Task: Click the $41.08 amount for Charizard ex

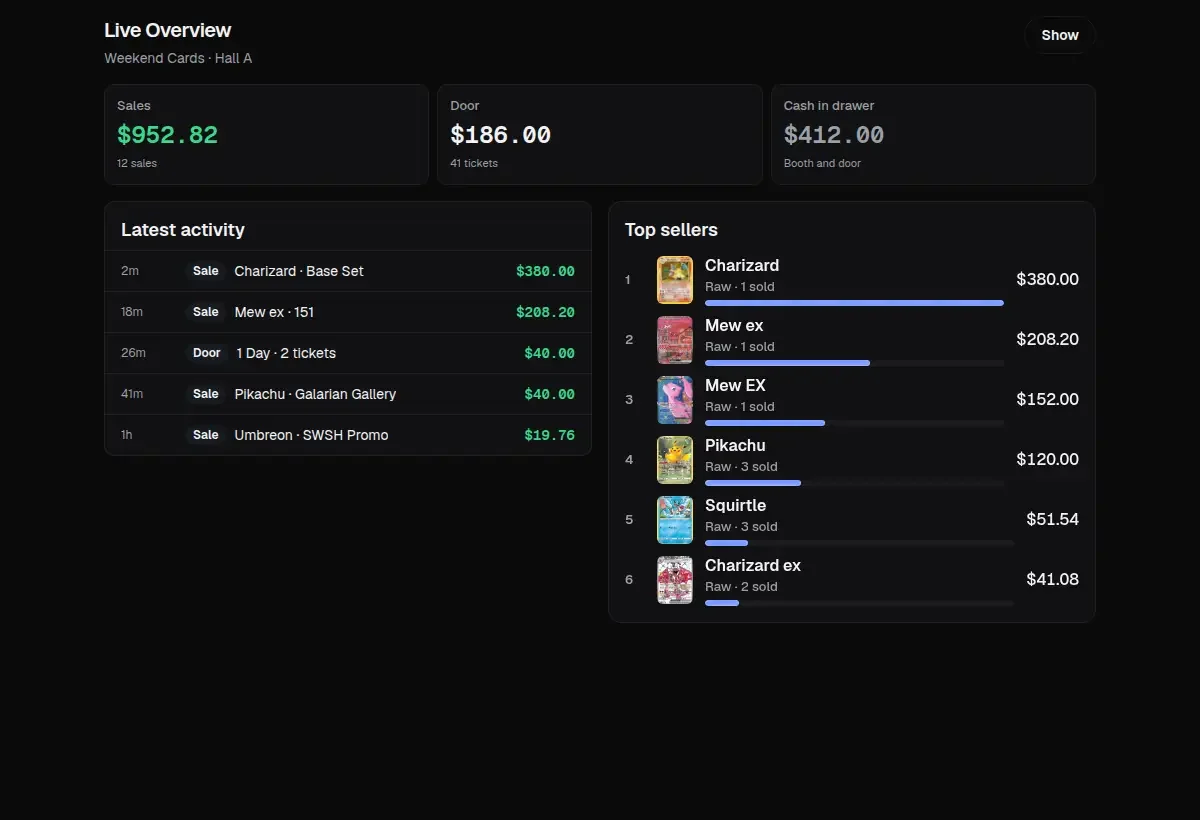Action: [x=1052, y=579]
